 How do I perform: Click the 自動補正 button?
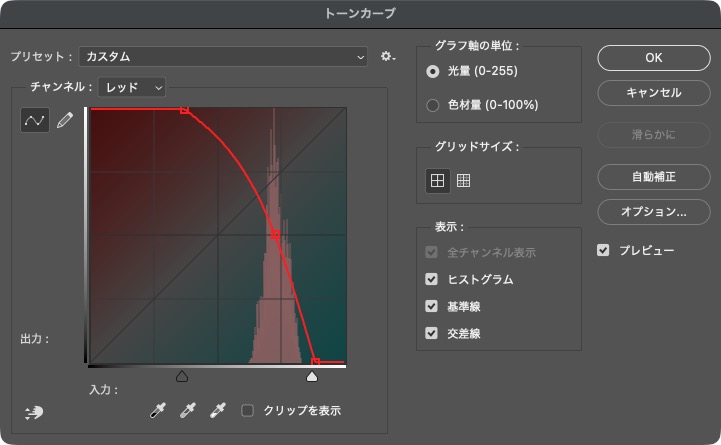(654, 177)
